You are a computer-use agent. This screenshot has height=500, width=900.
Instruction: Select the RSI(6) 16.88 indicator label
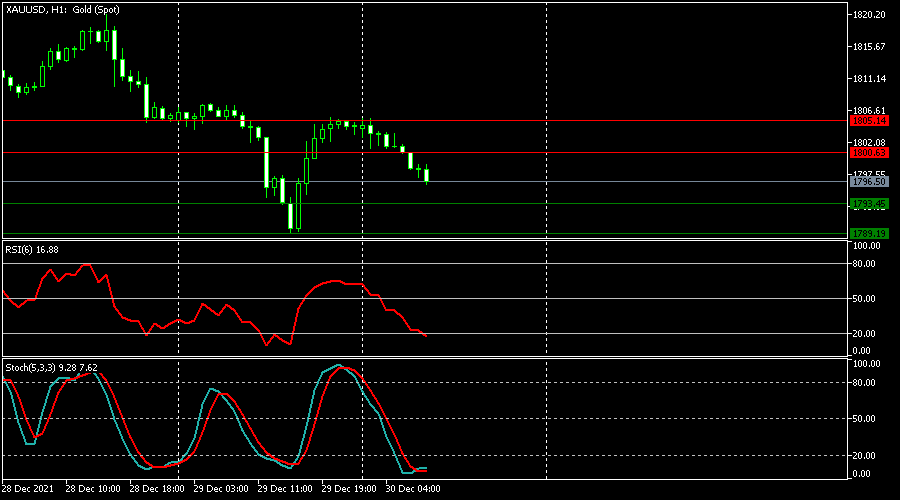[32, 250]
